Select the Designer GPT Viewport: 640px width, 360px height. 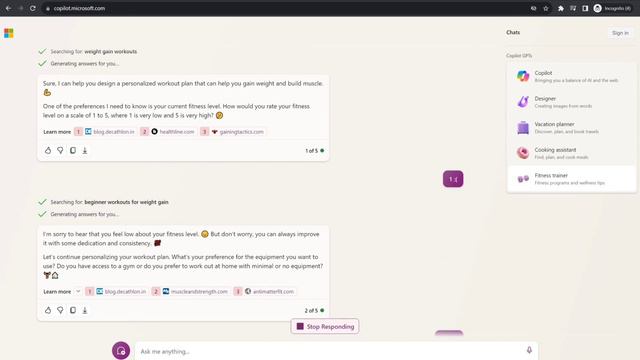[571, 102]
